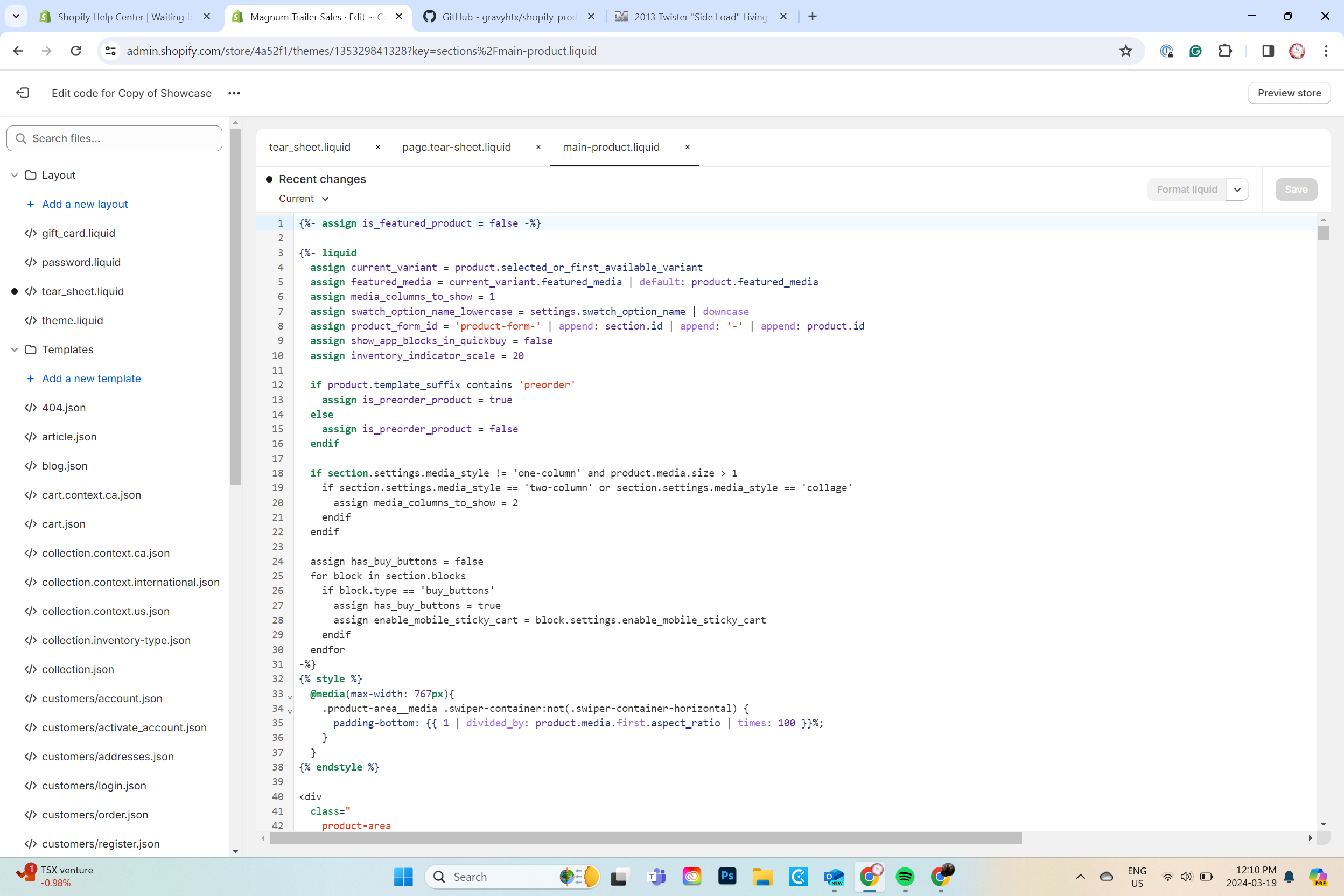Fold the code block at line 33
This screenshot has height=896, width=1344.
[x=290, y=696]
